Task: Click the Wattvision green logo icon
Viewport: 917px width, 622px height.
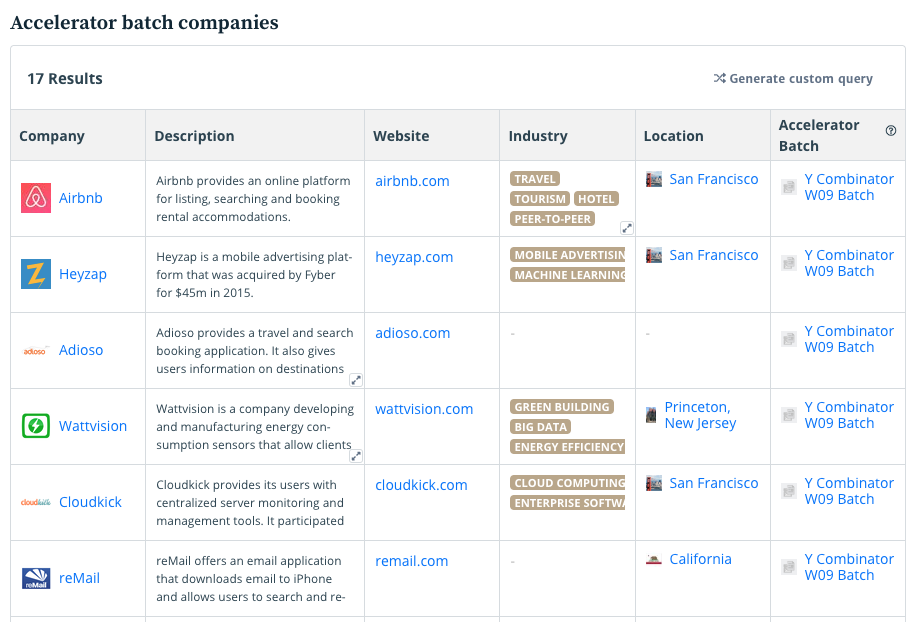Action: tap(36, 426)
